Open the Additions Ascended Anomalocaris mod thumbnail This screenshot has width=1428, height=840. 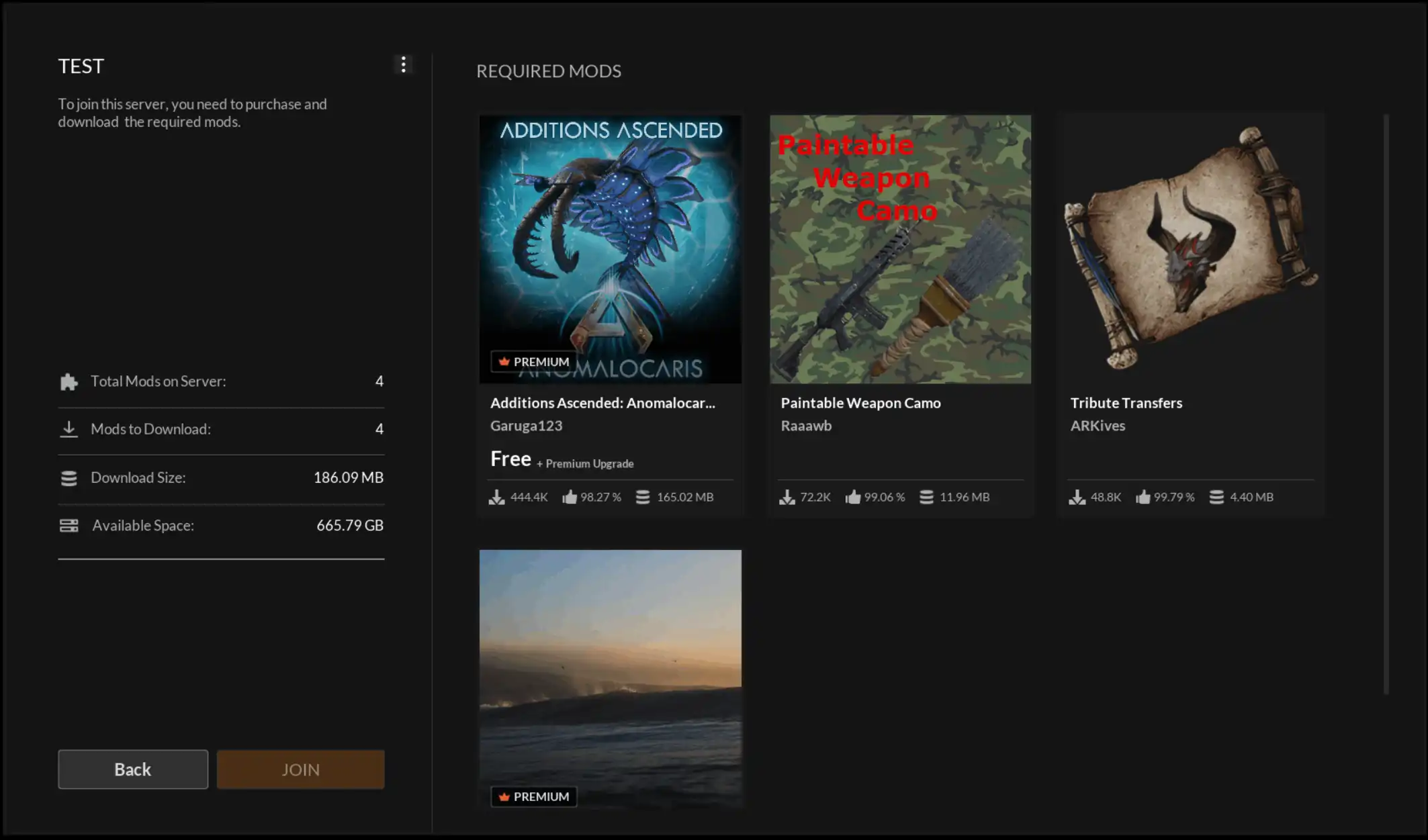pos(611,249)
